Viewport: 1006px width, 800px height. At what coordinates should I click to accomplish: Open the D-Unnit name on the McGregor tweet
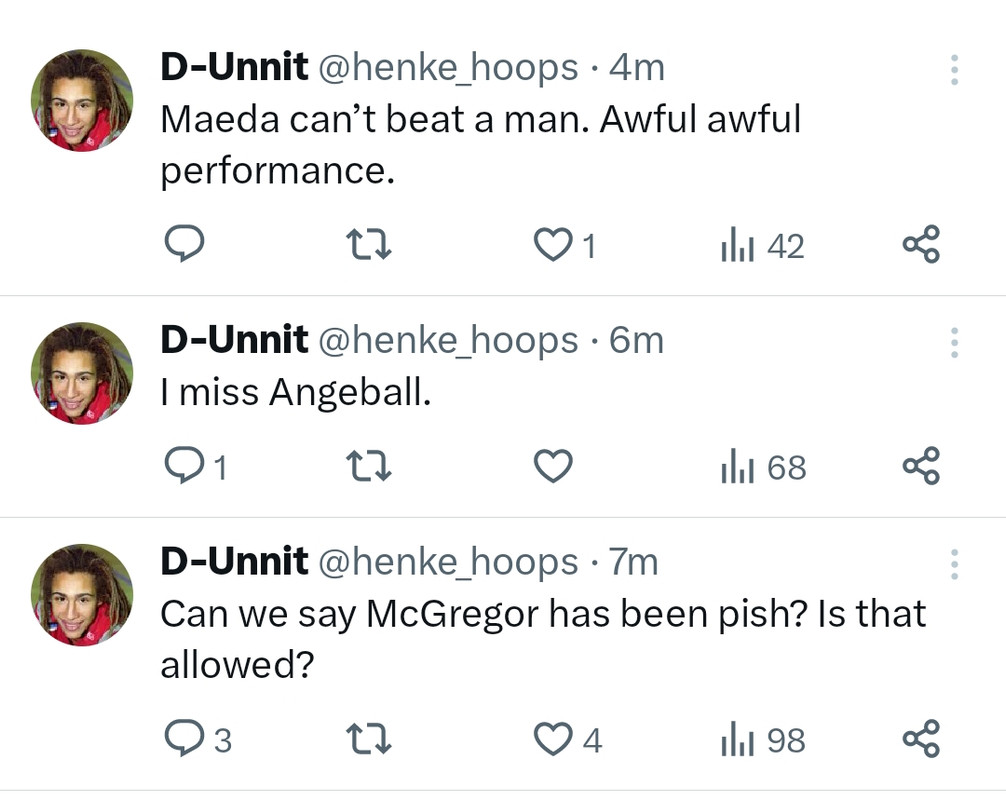click(234, 562)
